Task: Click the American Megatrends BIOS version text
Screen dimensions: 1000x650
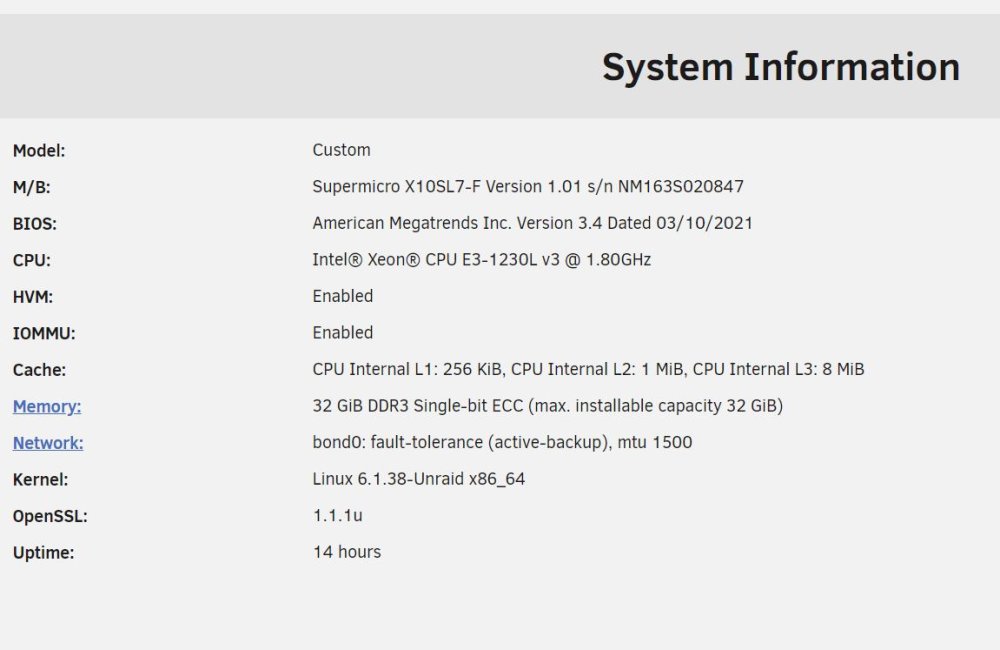Action: point(533,223)
